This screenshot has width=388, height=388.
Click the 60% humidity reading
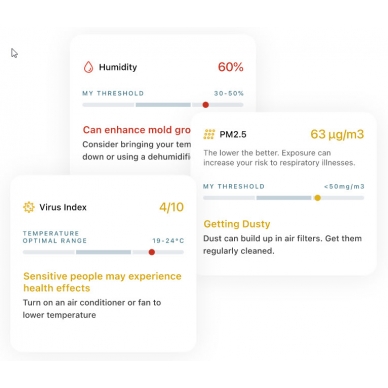231,67
